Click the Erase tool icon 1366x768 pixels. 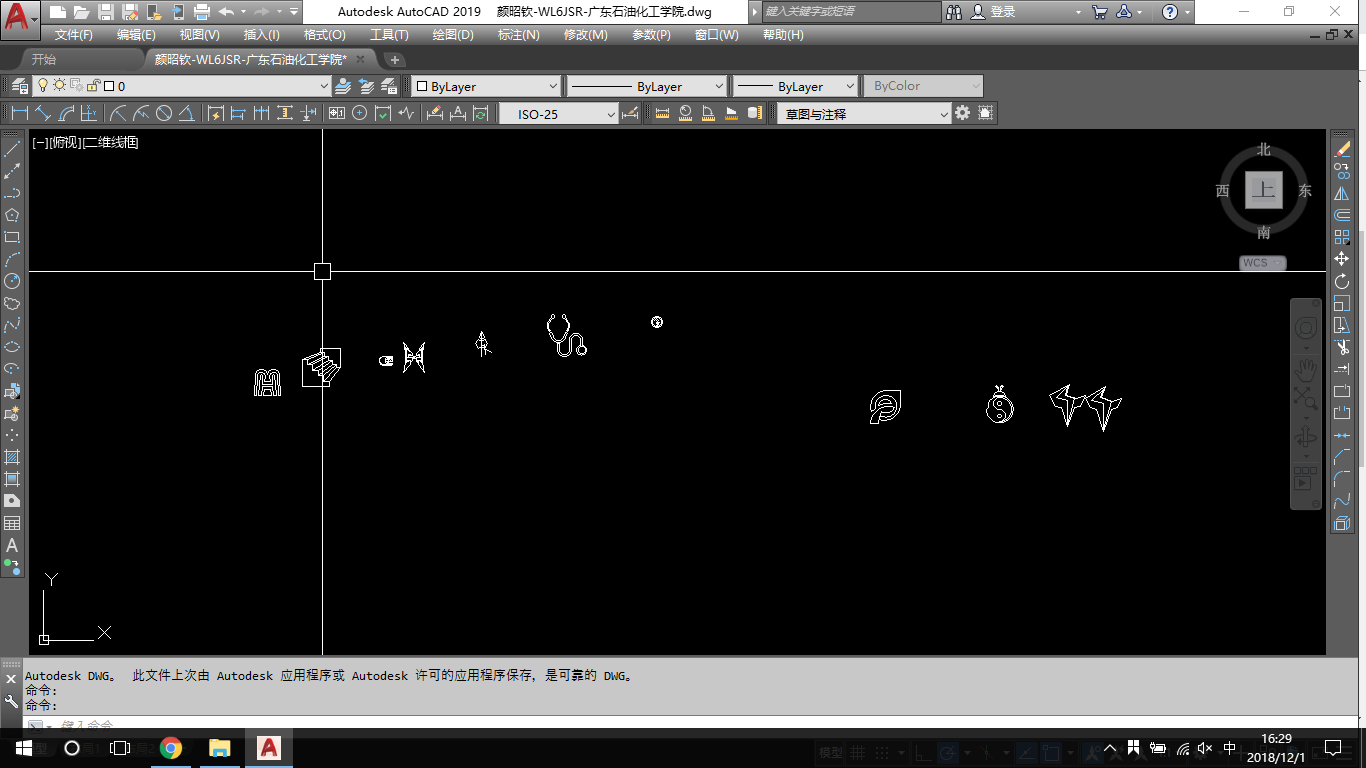(x=1342, y=149)
